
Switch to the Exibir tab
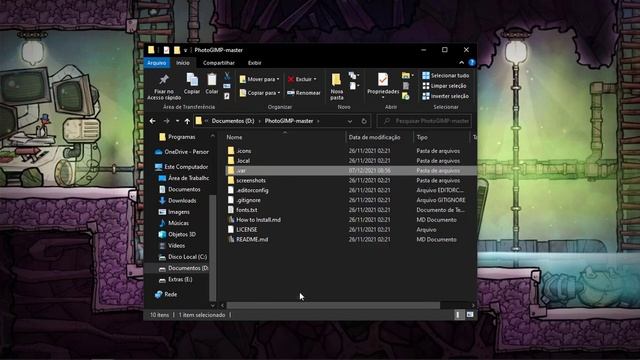pos(254,63)
